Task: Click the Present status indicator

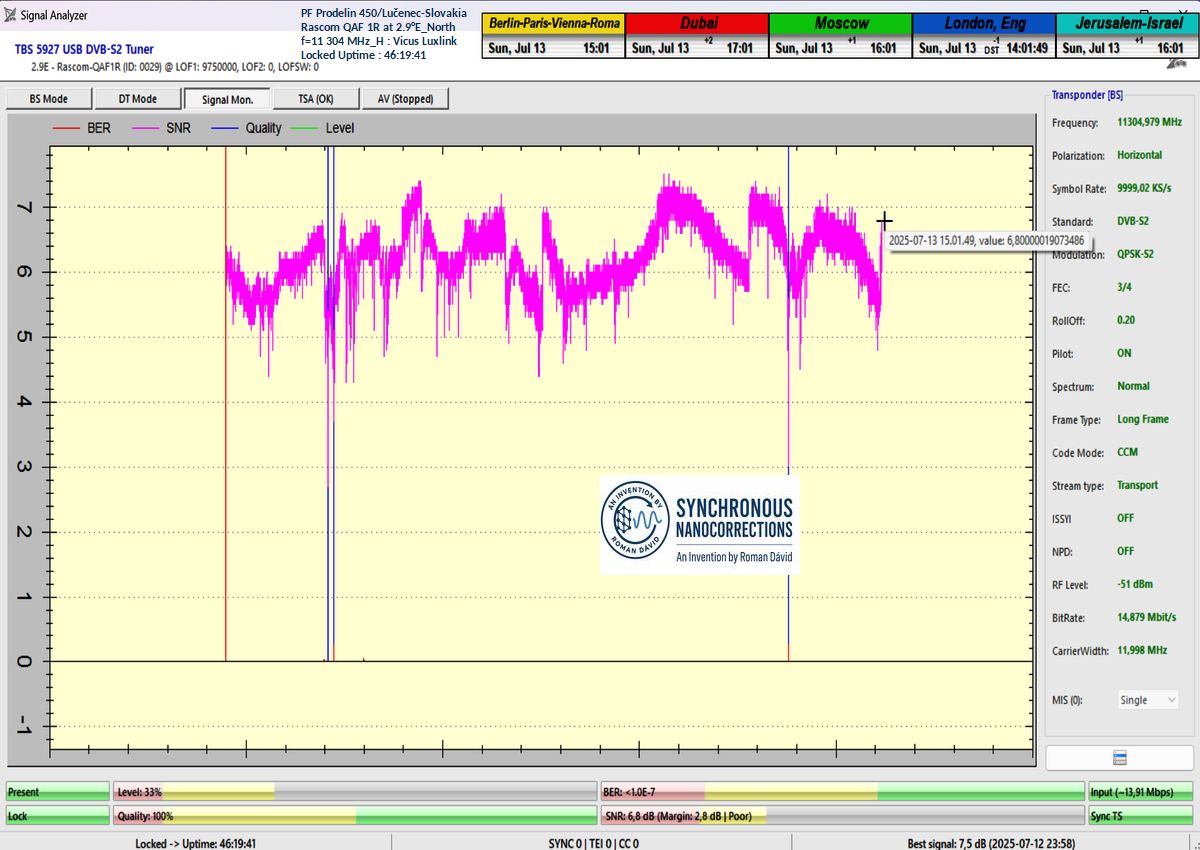Action: click(x=57, y=792)
